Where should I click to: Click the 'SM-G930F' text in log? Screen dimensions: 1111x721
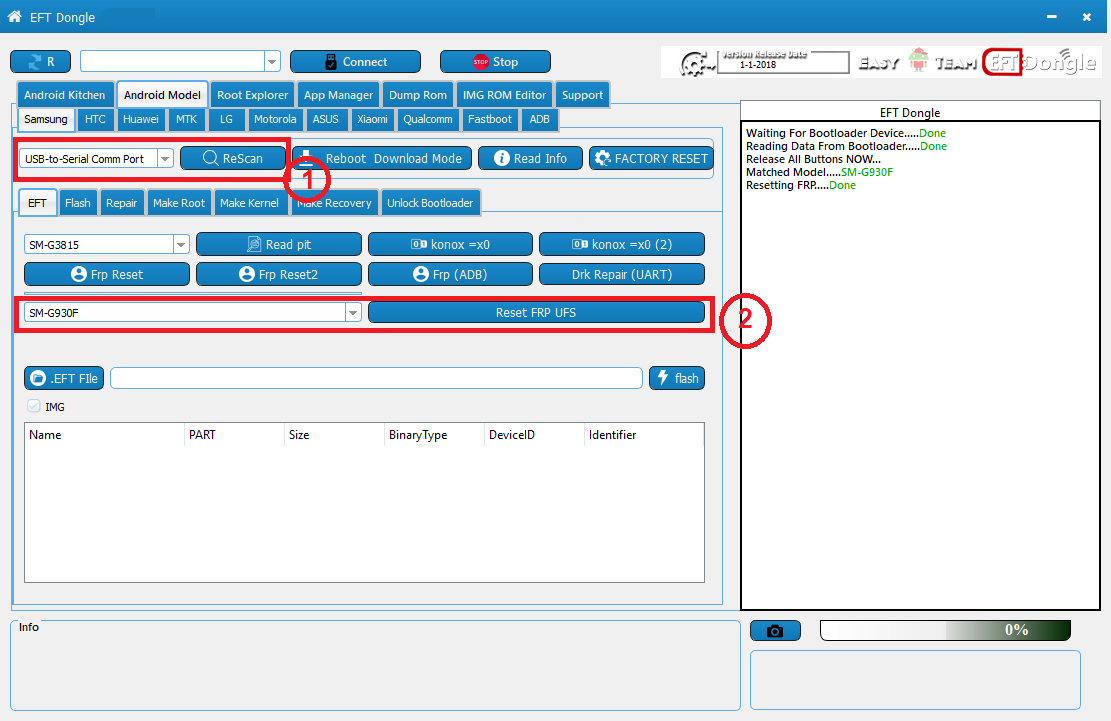click(867, 172)
